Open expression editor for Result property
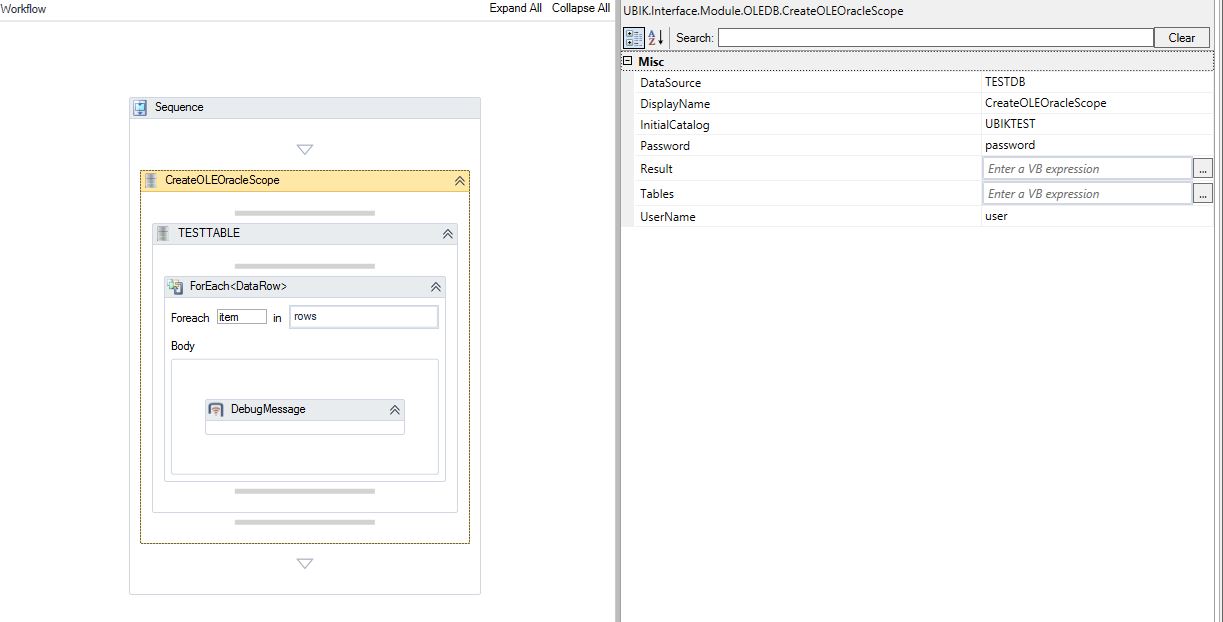Screen dimensions: 1223x622 click(1202, 169)
